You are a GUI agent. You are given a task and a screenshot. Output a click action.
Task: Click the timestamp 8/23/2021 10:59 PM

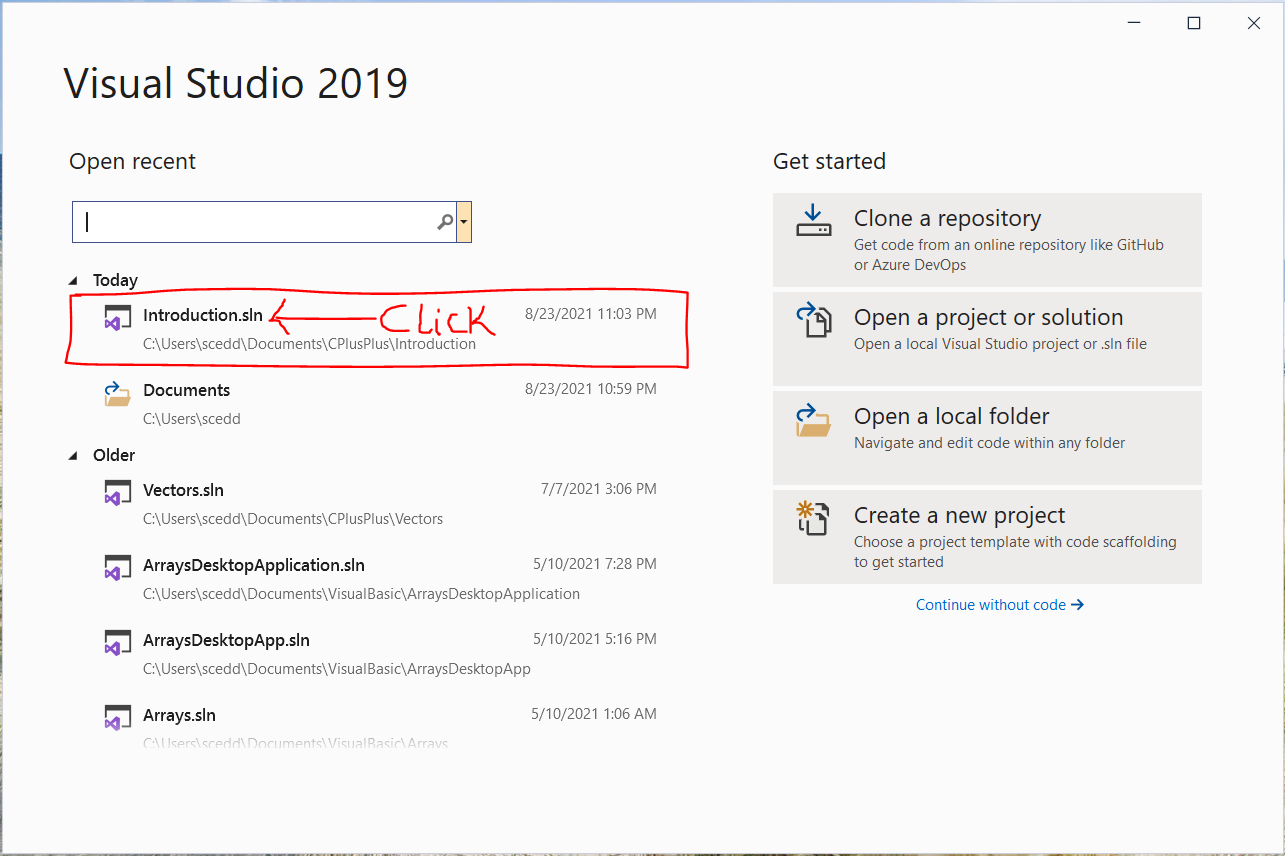(x=591, y=389)
